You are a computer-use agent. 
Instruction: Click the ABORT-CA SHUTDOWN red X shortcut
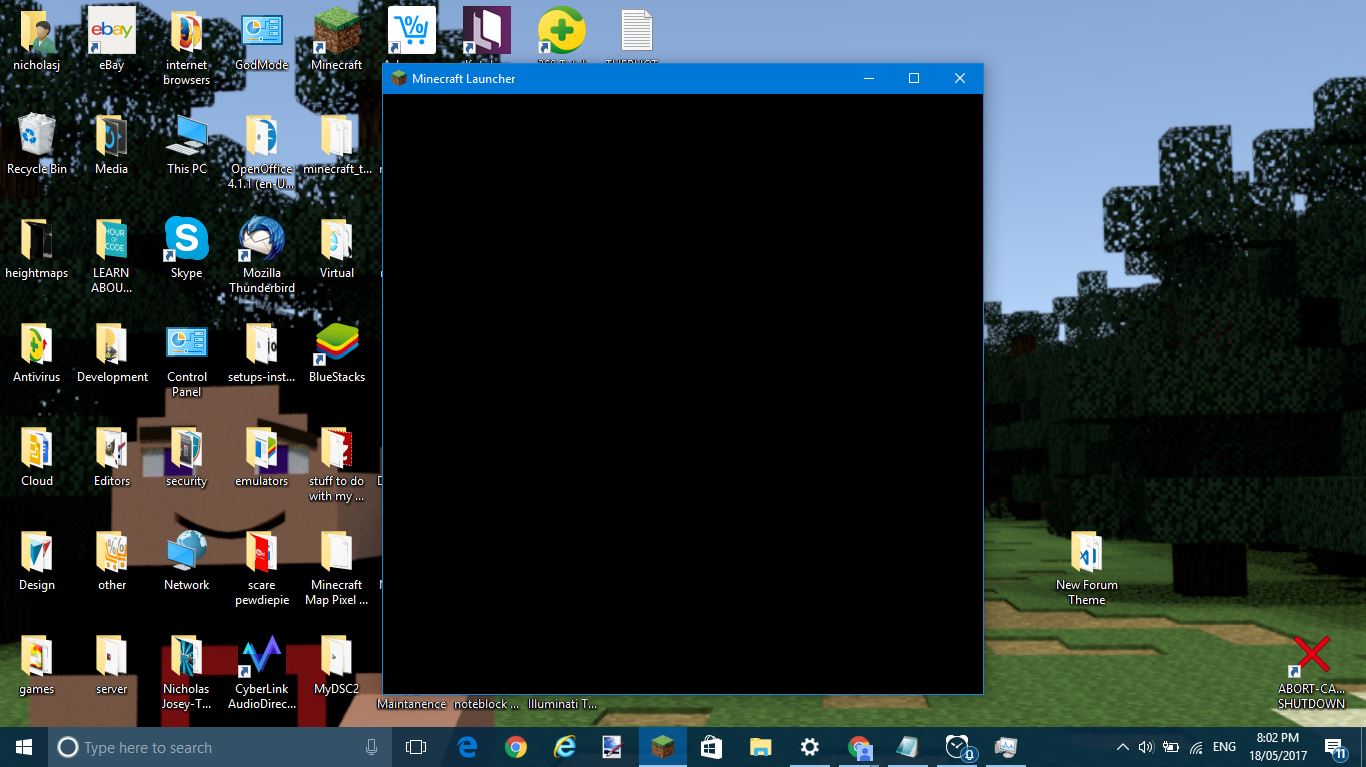point(1311,657)
